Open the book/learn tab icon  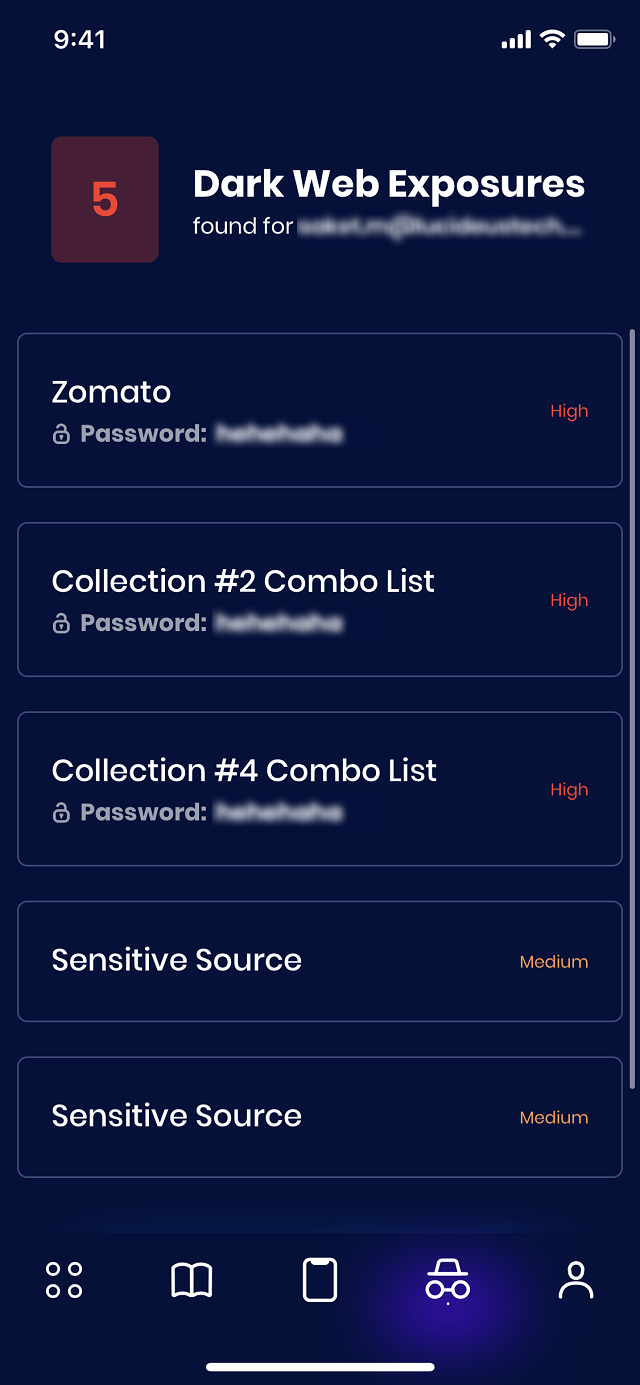pos(192,1280)
